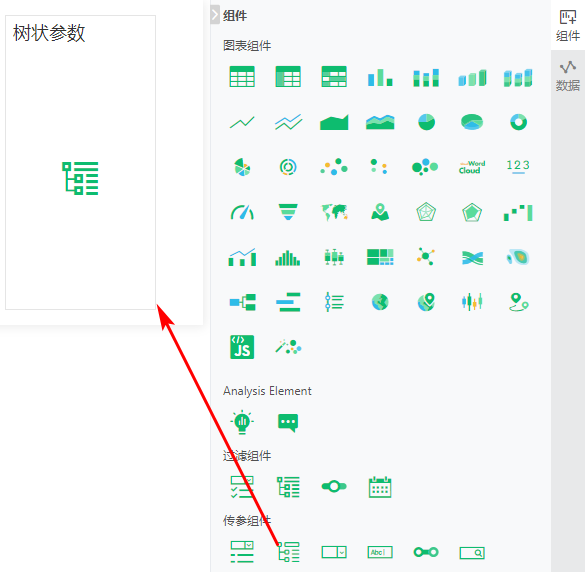Screen dimensions: 585x572
Task: Select the world map chart icon
Action: point(334,212)
